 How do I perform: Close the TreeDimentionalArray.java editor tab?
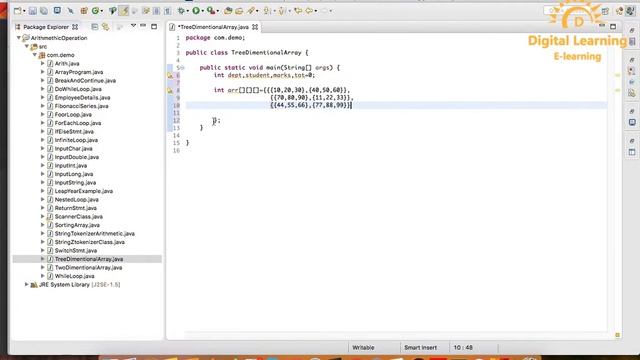pos(255,27)
